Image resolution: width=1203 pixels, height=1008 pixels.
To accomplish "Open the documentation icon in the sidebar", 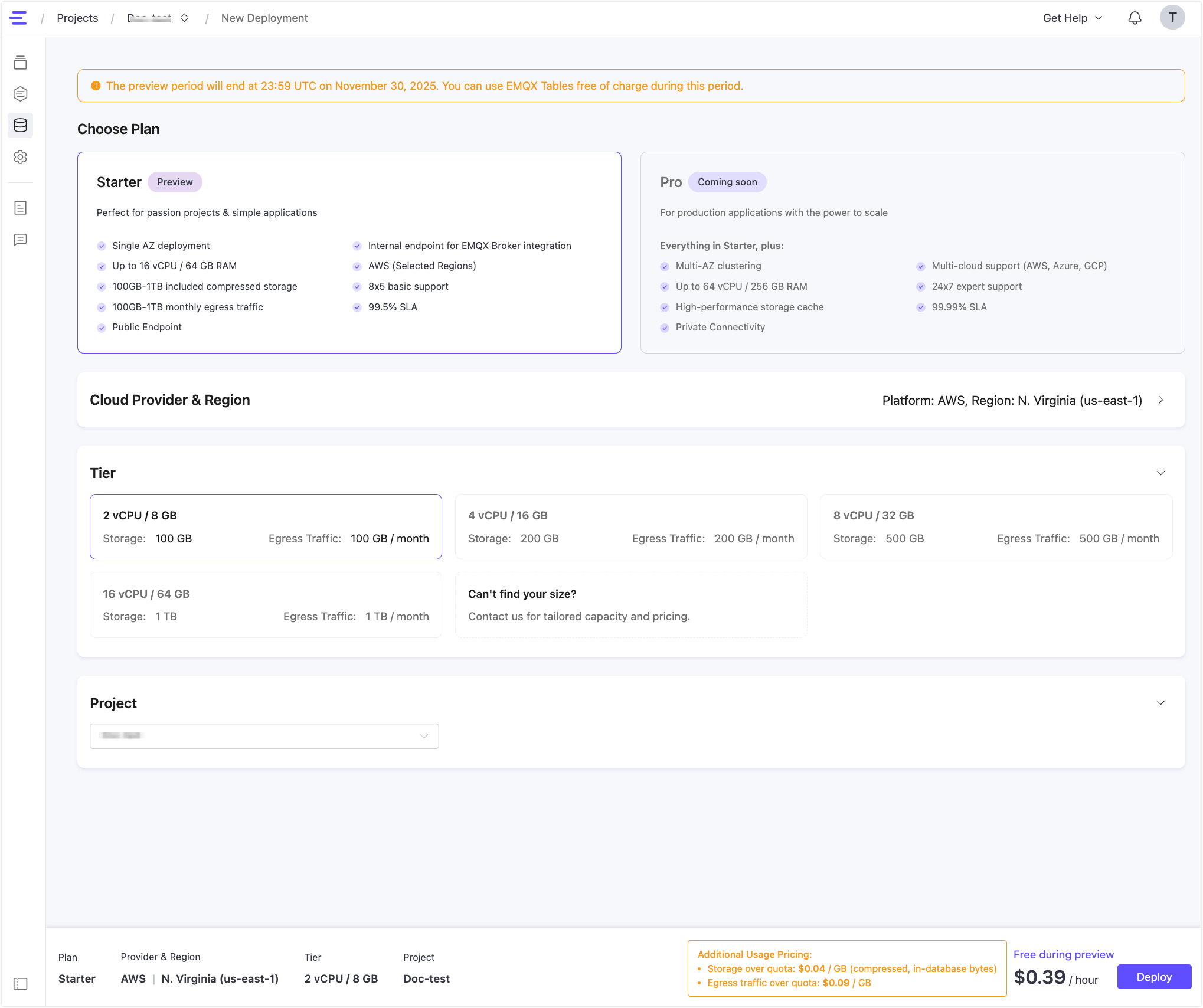I will (x=21, y=208).
